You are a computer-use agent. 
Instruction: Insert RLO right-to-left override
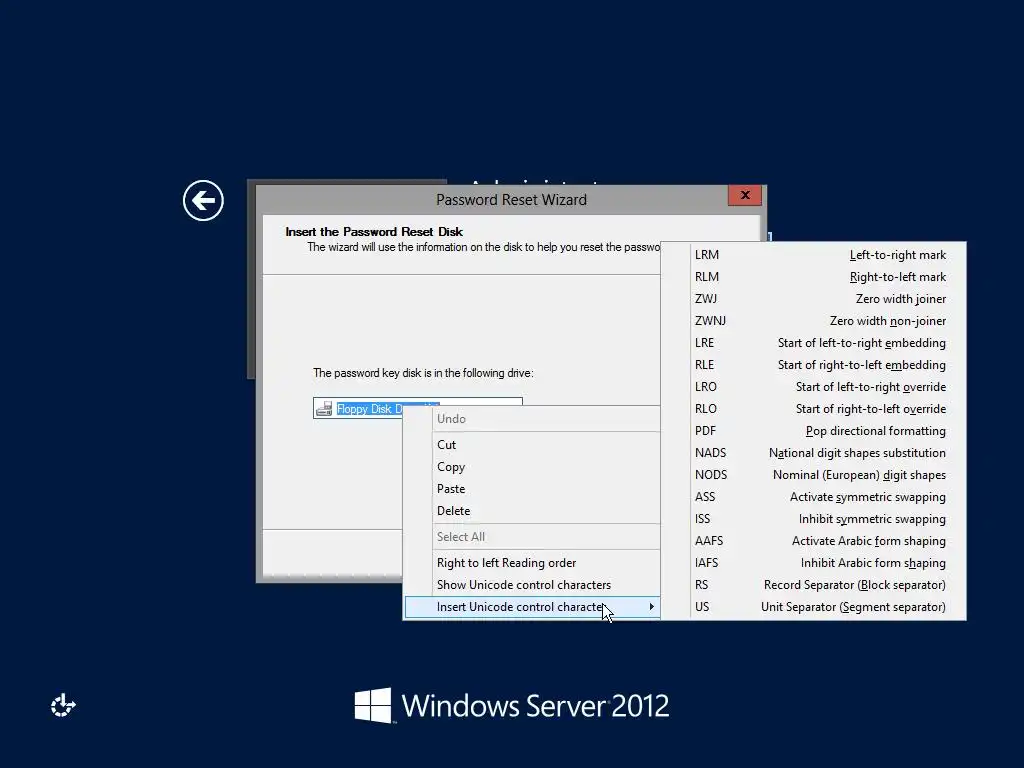coord(814,409)
